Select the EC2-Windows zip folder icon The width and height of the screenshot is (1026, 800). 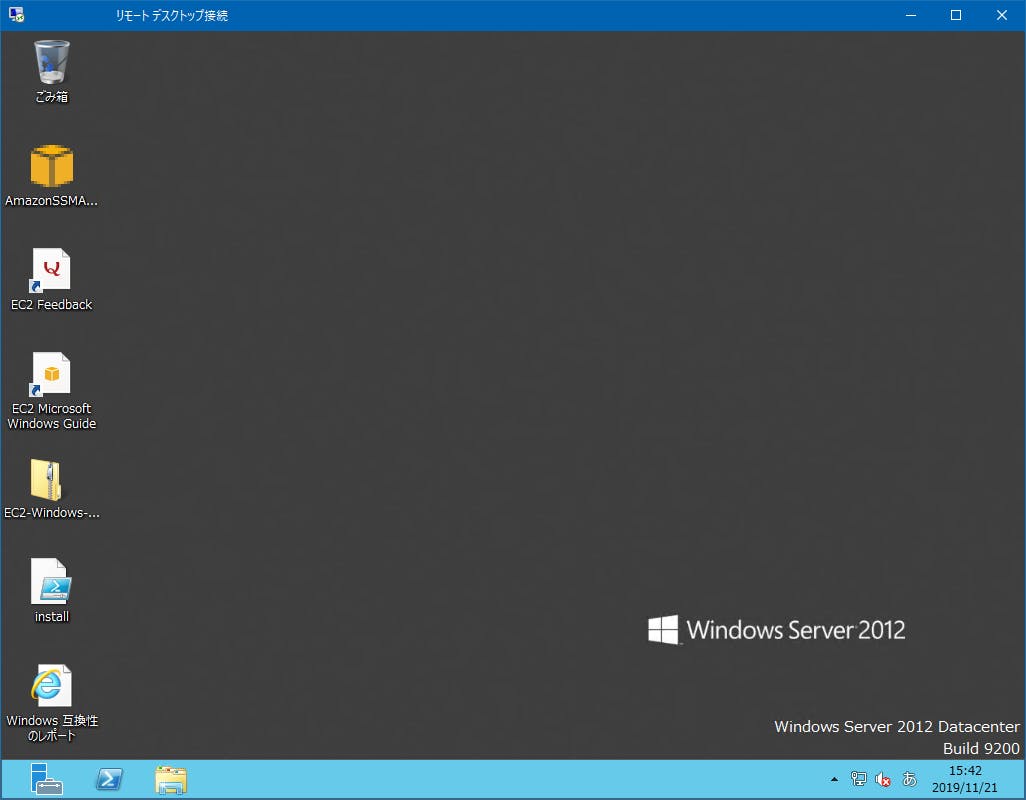click(x=46, y=479)
